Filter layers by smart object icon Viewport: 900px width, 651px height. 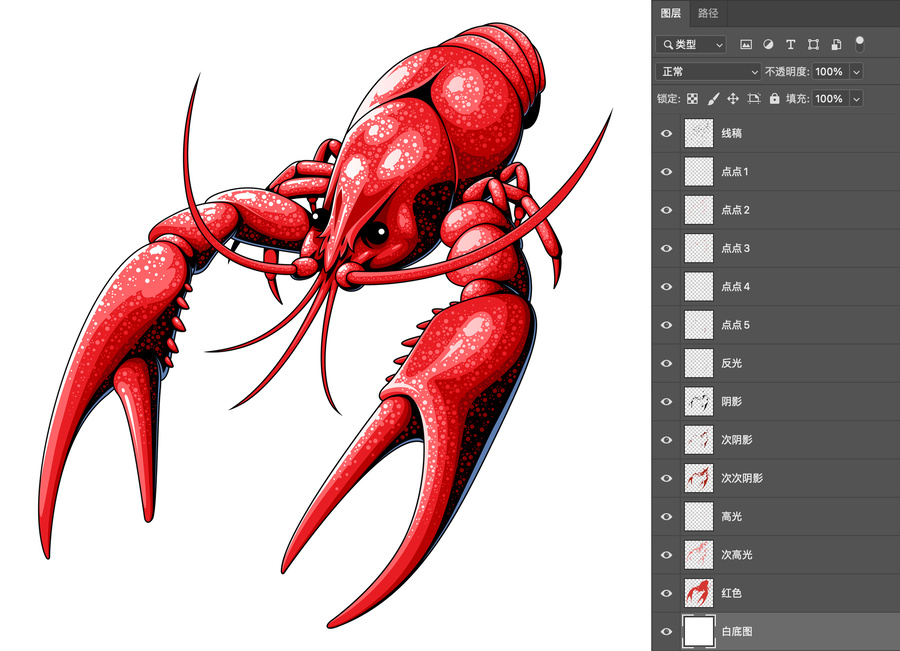pyautogui.click(x=836, y=44)
